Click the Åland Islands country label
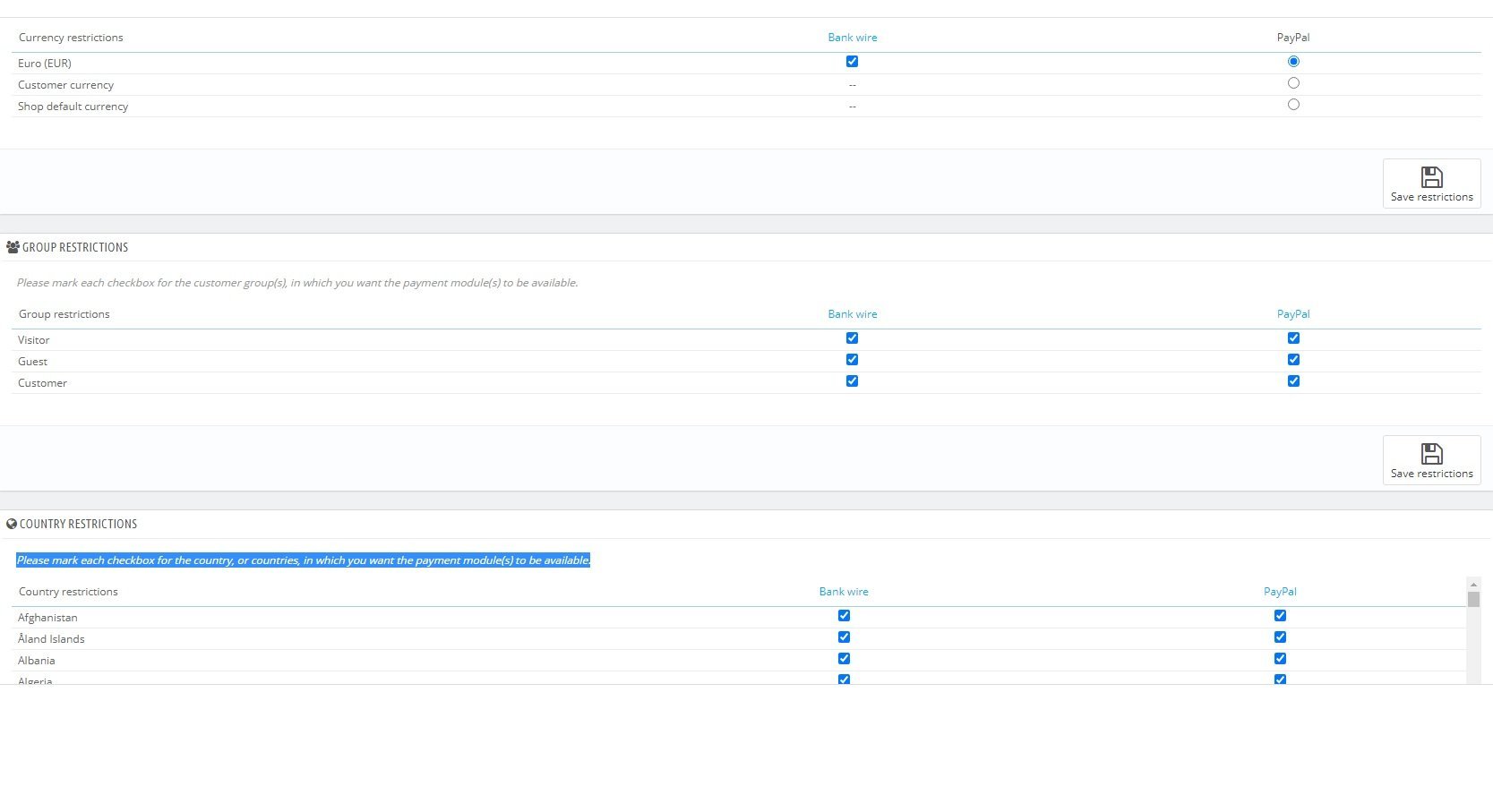Image resolution: width=1493 pixels, height=812 pixels. [x=51, y=639]
